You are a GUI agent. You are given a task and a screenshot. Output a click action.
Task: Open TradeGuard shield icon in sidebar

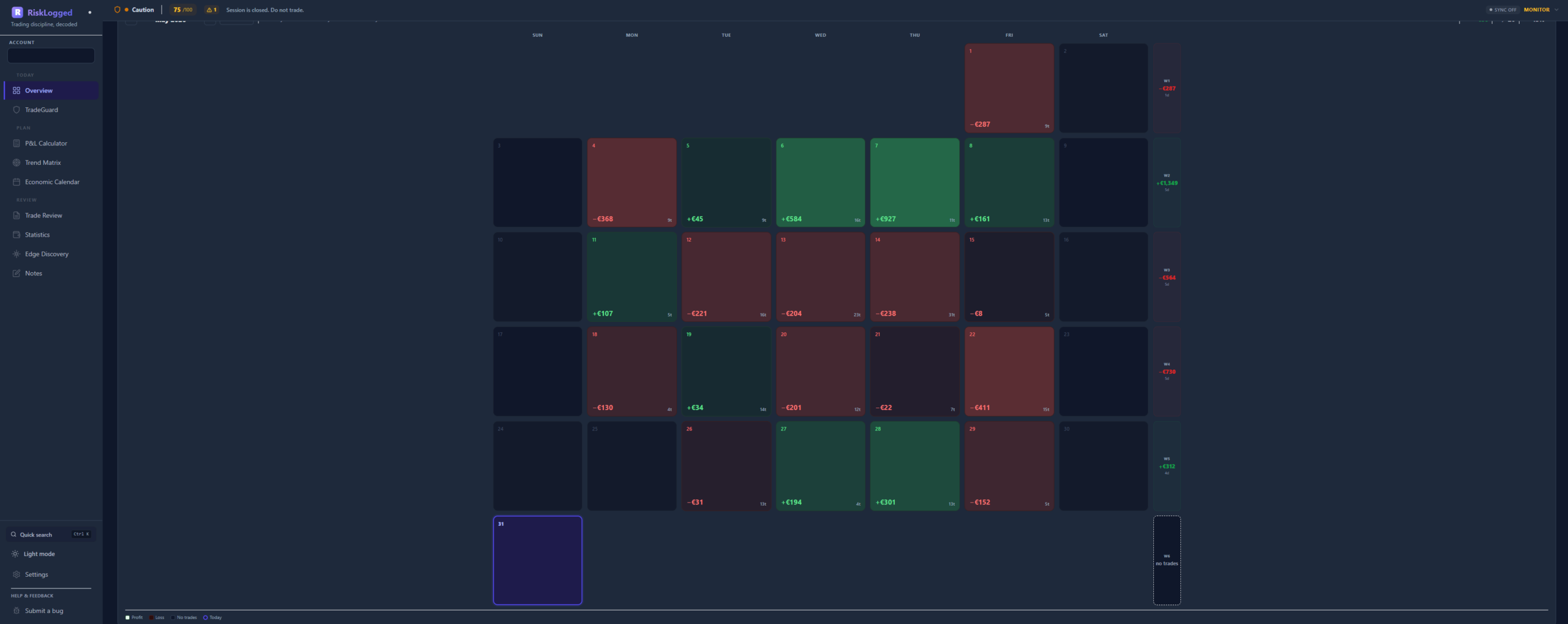click(17, 110)
